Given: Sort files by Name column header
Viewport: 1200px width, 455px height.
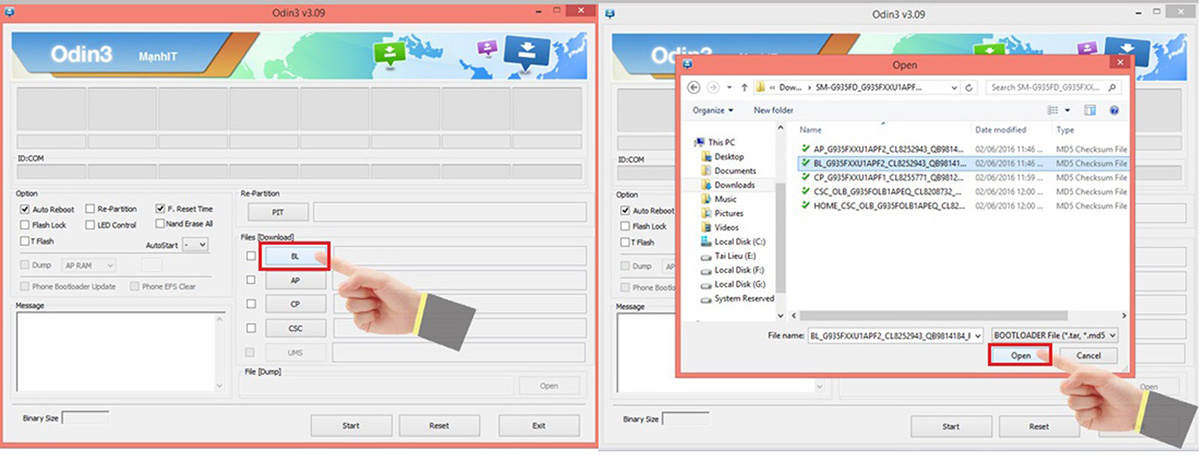Looking at the screenshot, I should (x=811, y=130).
